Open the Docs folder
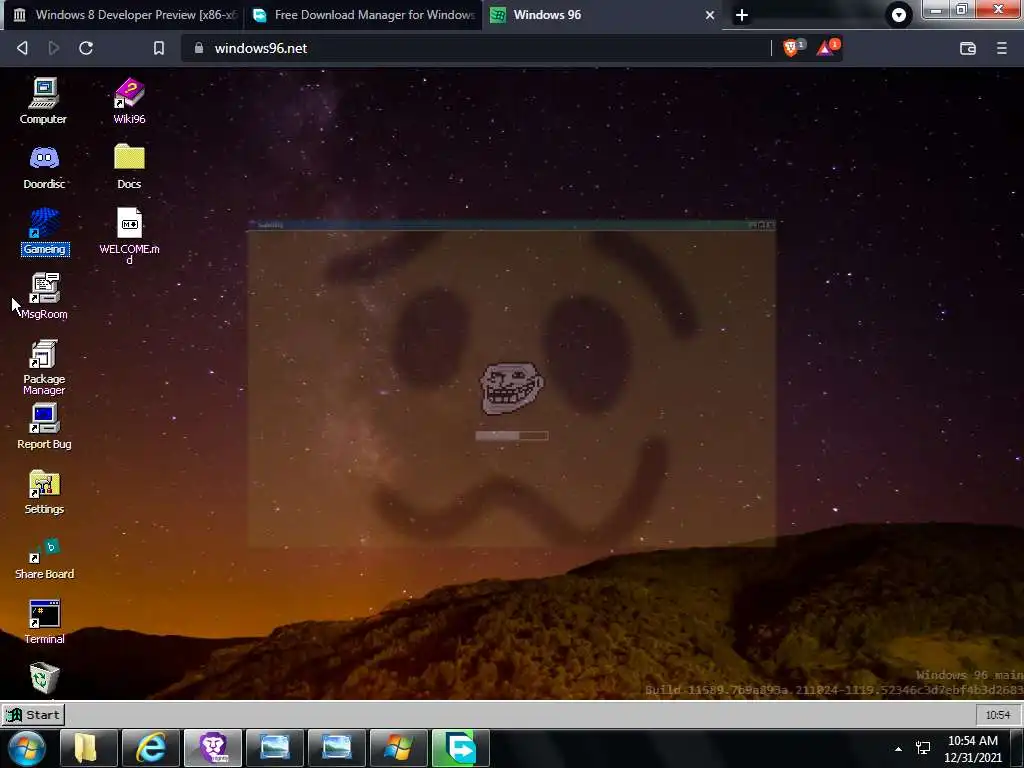Viewport: 1024px width, 768px height. (x=129, y=167)
